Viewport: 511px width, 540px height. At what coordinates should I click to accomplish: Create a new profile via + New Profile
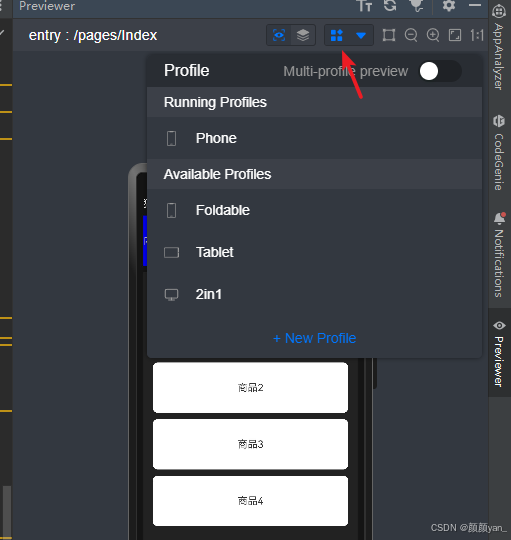click(x=314, y=338)
